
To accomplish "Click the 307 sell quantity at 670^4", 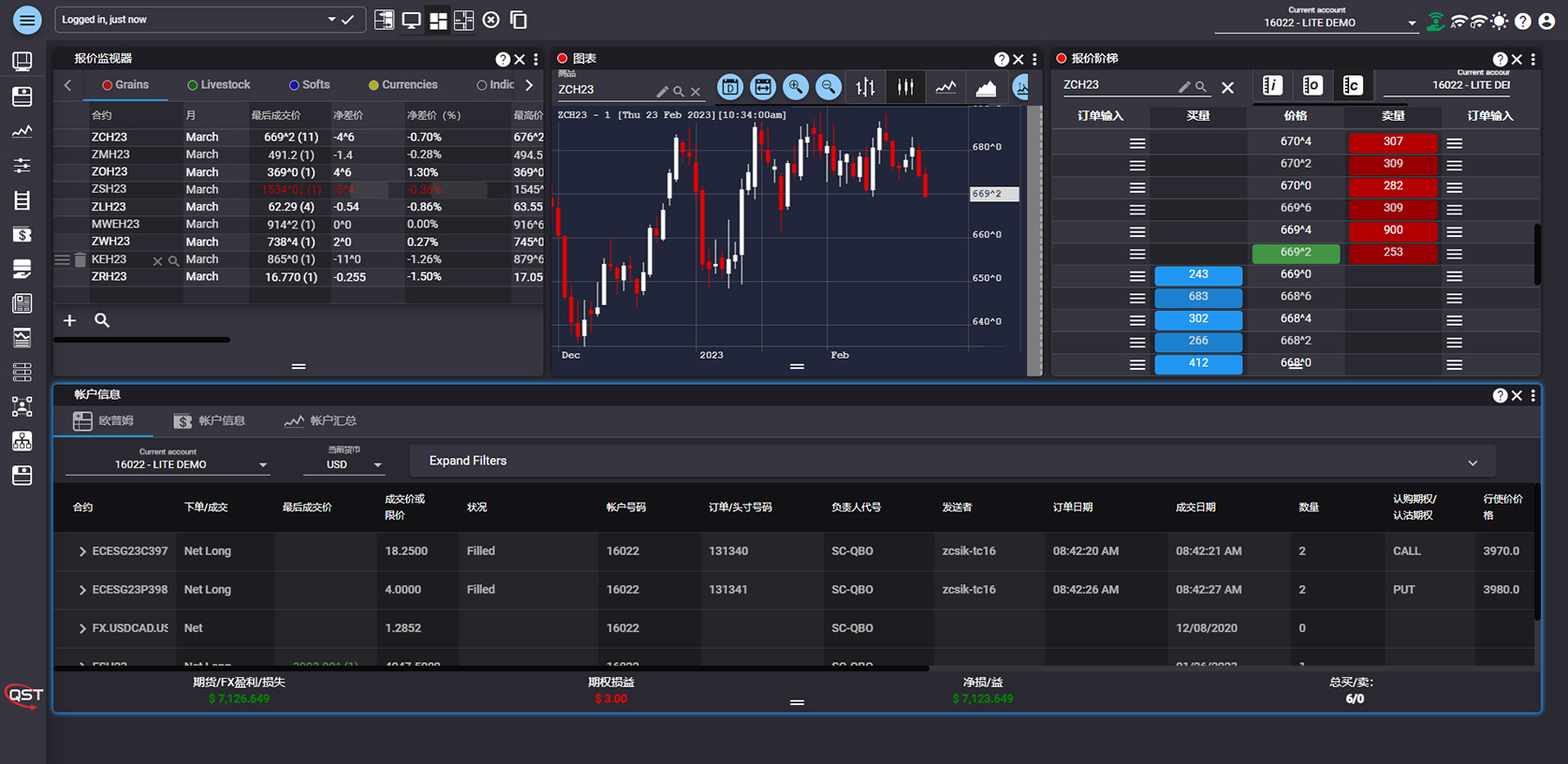I will [1392, 142].
